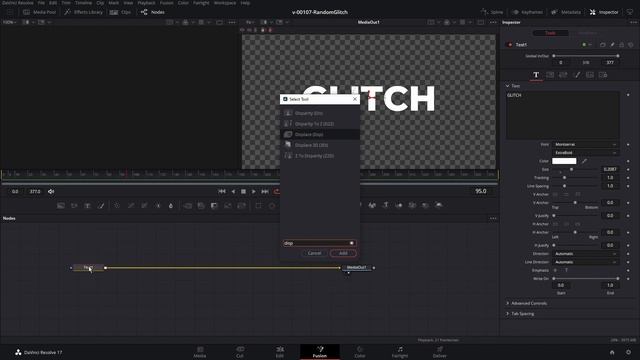Open the Workspace menu
Image resolution: width=640 pixels, height=360 pixels.
(x=225, y=3)
